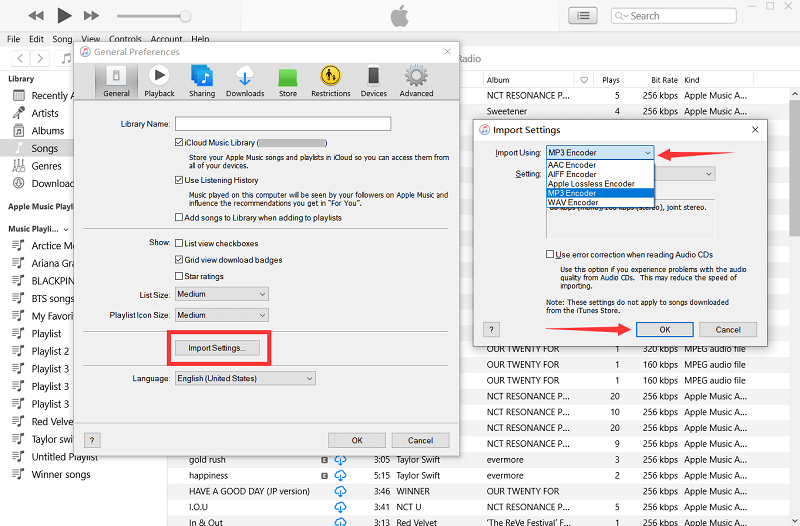Open the list view icon beside Search
Screen dimensions: 800x526
583,16
